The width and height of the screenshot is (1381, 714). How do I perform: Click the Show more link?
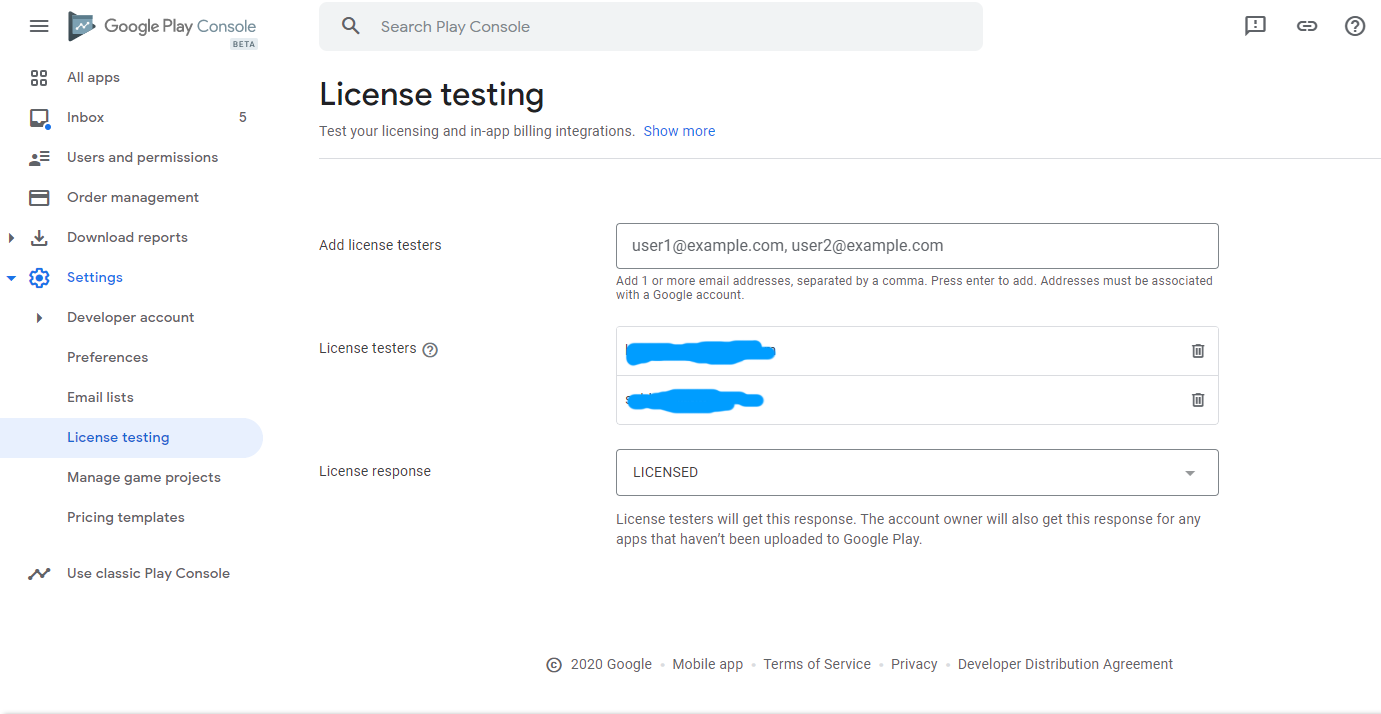[x=679, y=131]
